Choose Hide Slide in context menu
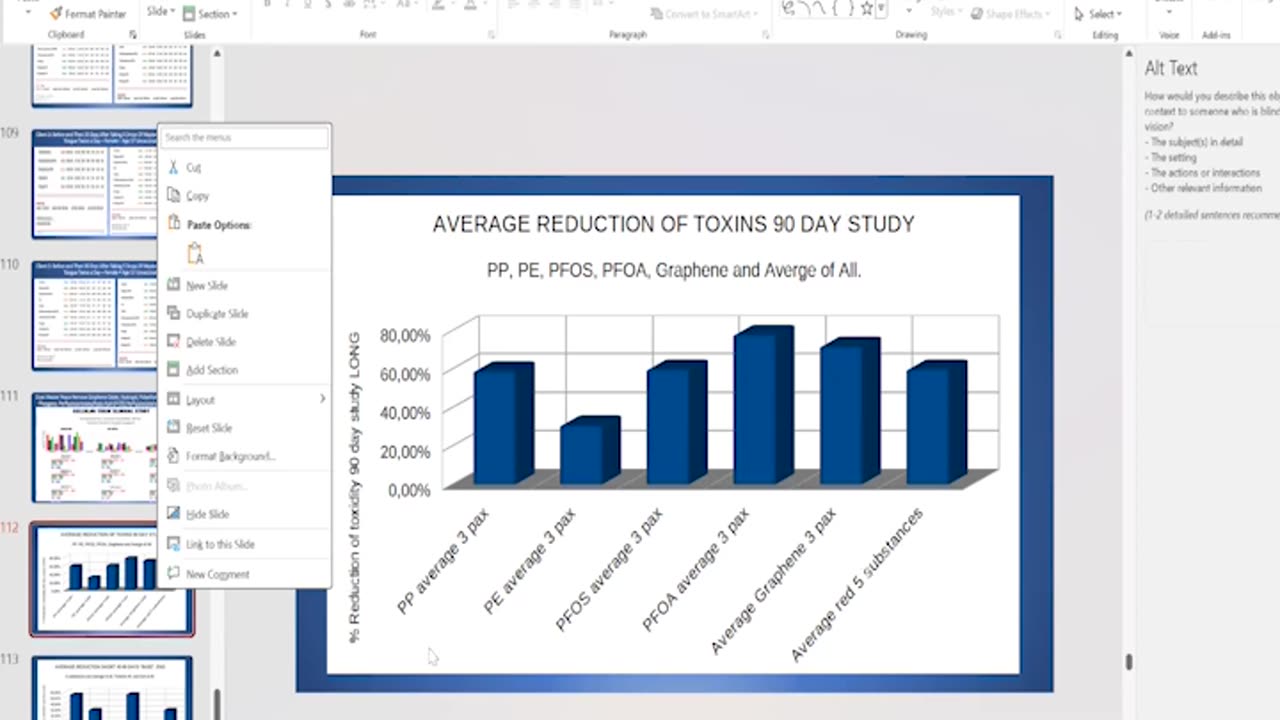This screenshot has height=720, width=1280. coord(244,514)
